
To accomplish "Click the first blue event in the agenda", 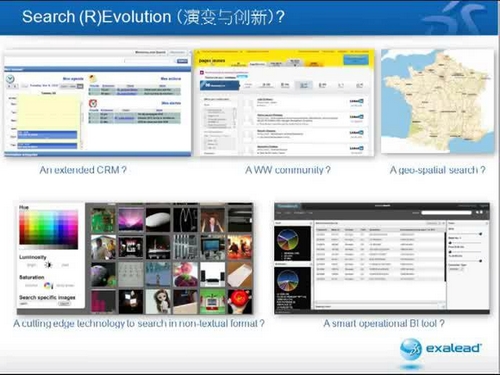I will [x=47, y=135].
